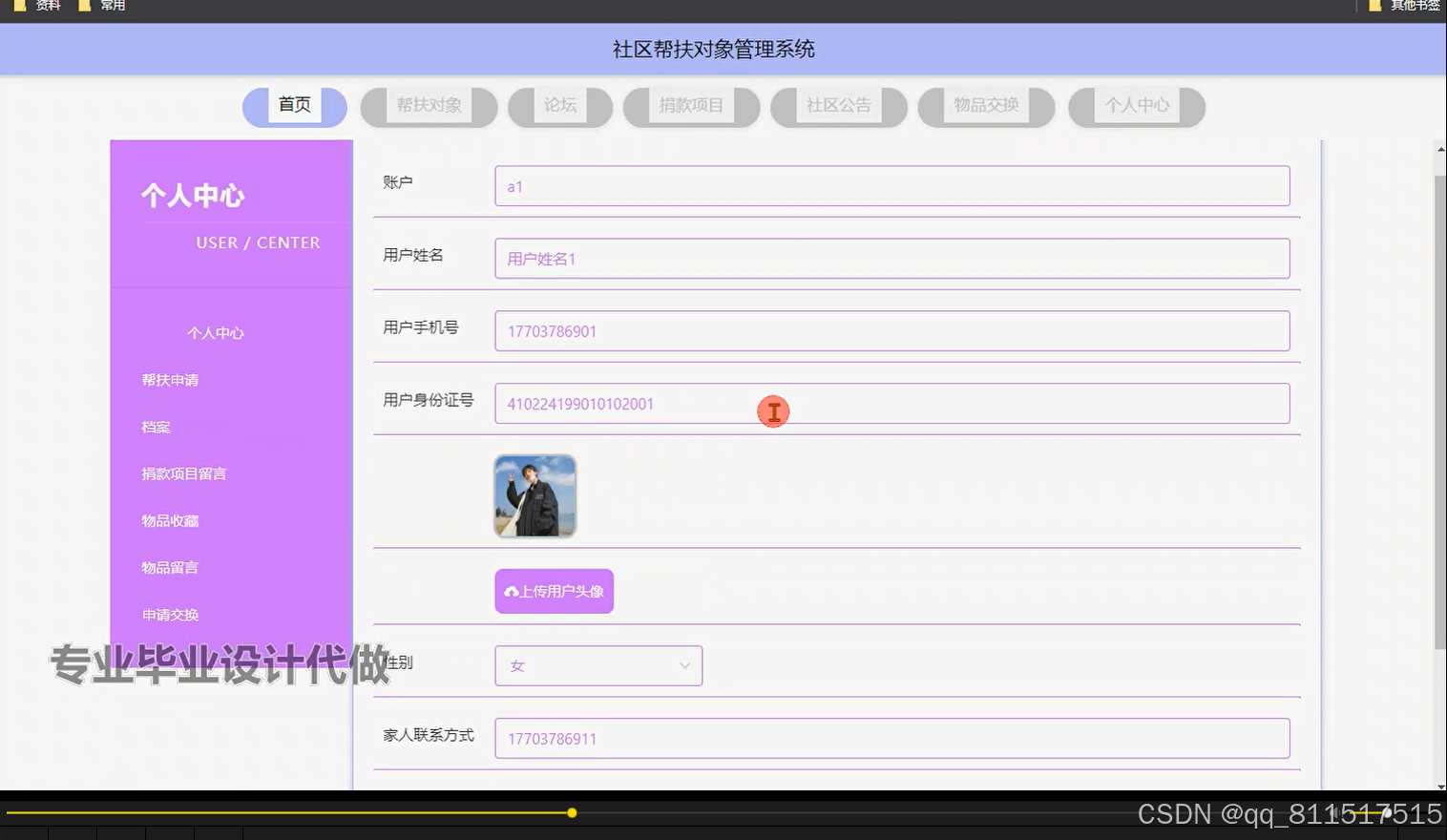Open 捐款项目留言 in the sidebar

(183, 473)
